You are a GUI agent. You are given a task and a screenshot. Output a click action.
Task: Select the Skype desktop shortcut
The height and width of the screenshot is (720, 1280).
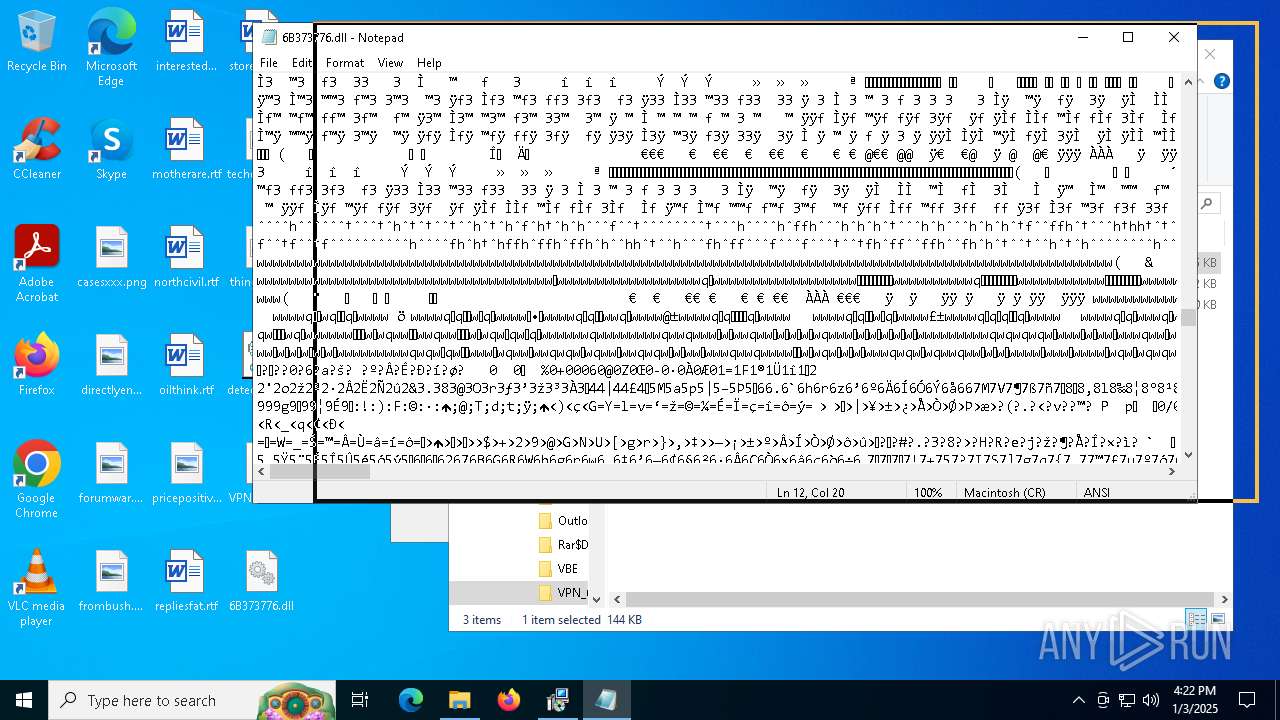[x=111, y=150]
